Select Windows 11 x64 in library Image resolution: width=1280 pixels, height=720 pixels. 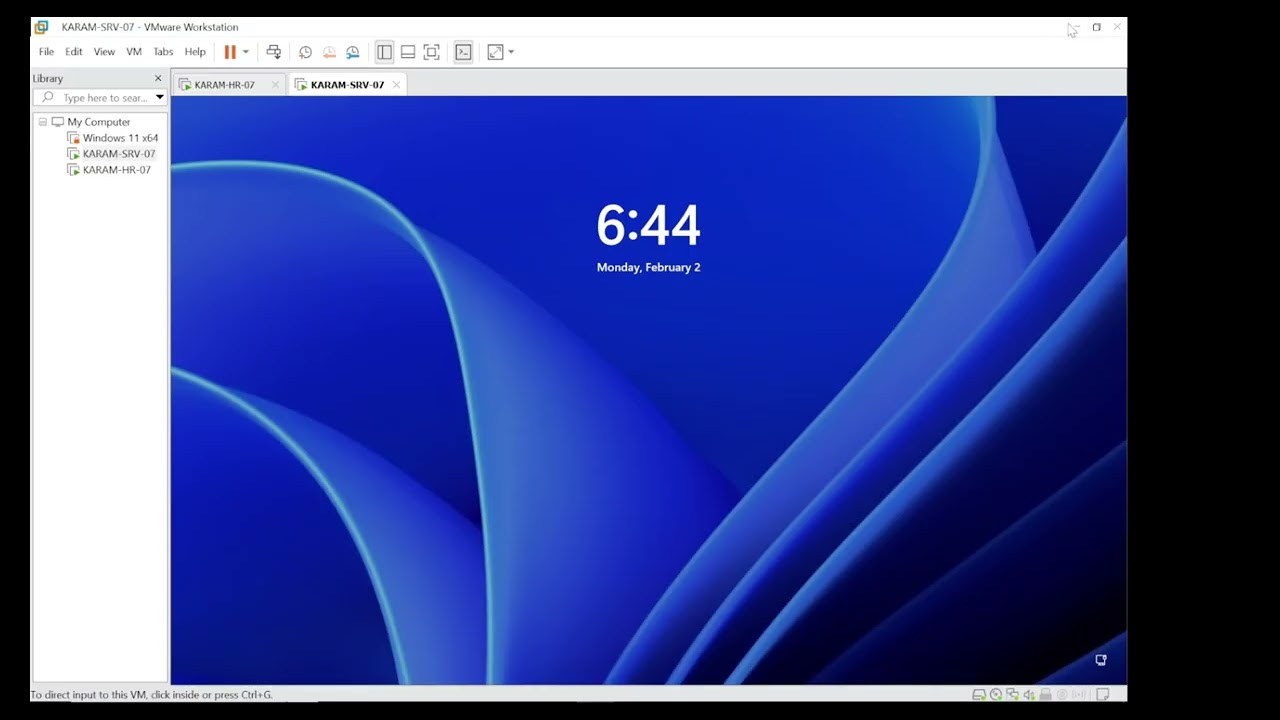click(x=120, y=138)
